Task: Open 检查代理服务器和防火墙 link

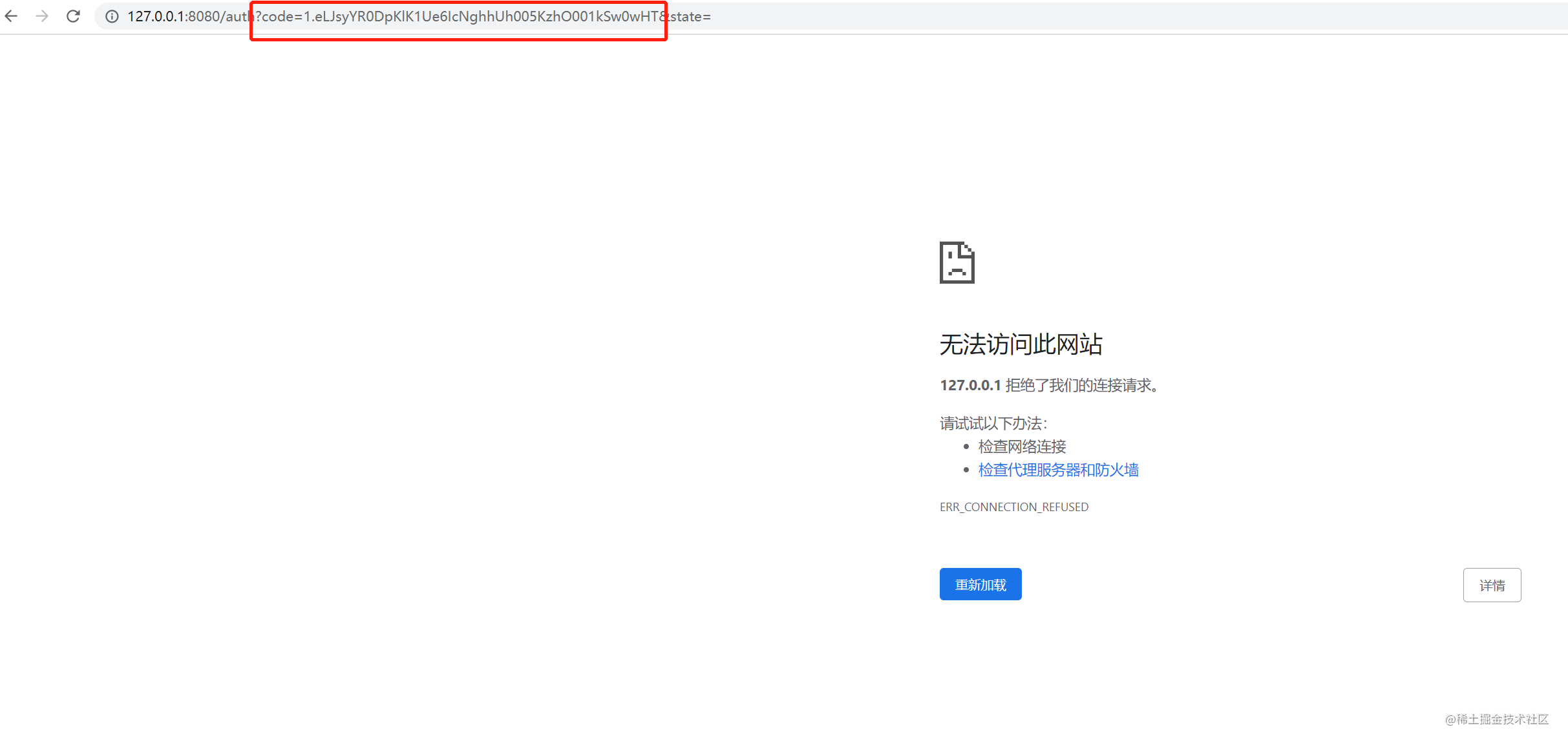Action: tap(1058, 470)
